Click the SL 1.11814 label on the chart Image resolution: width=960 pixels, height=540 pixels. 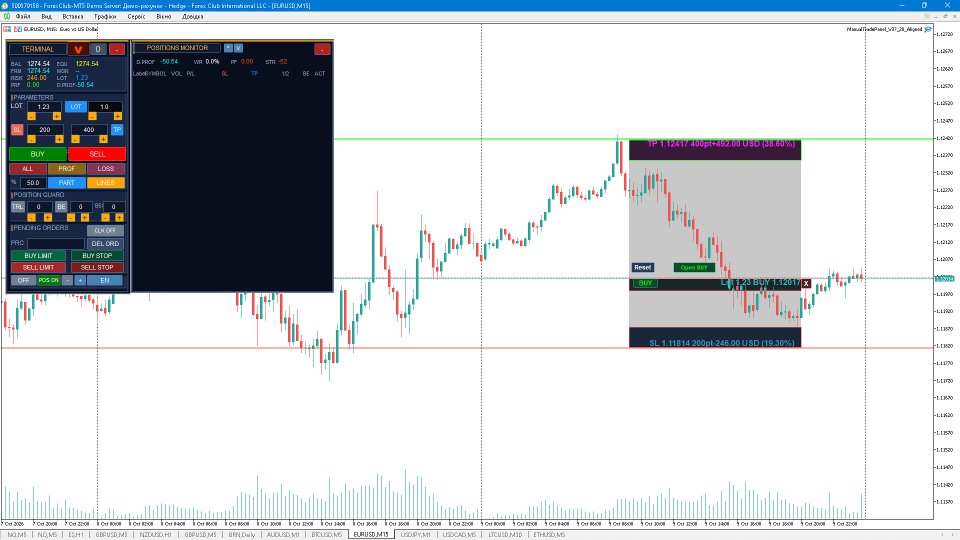(721, 343)
